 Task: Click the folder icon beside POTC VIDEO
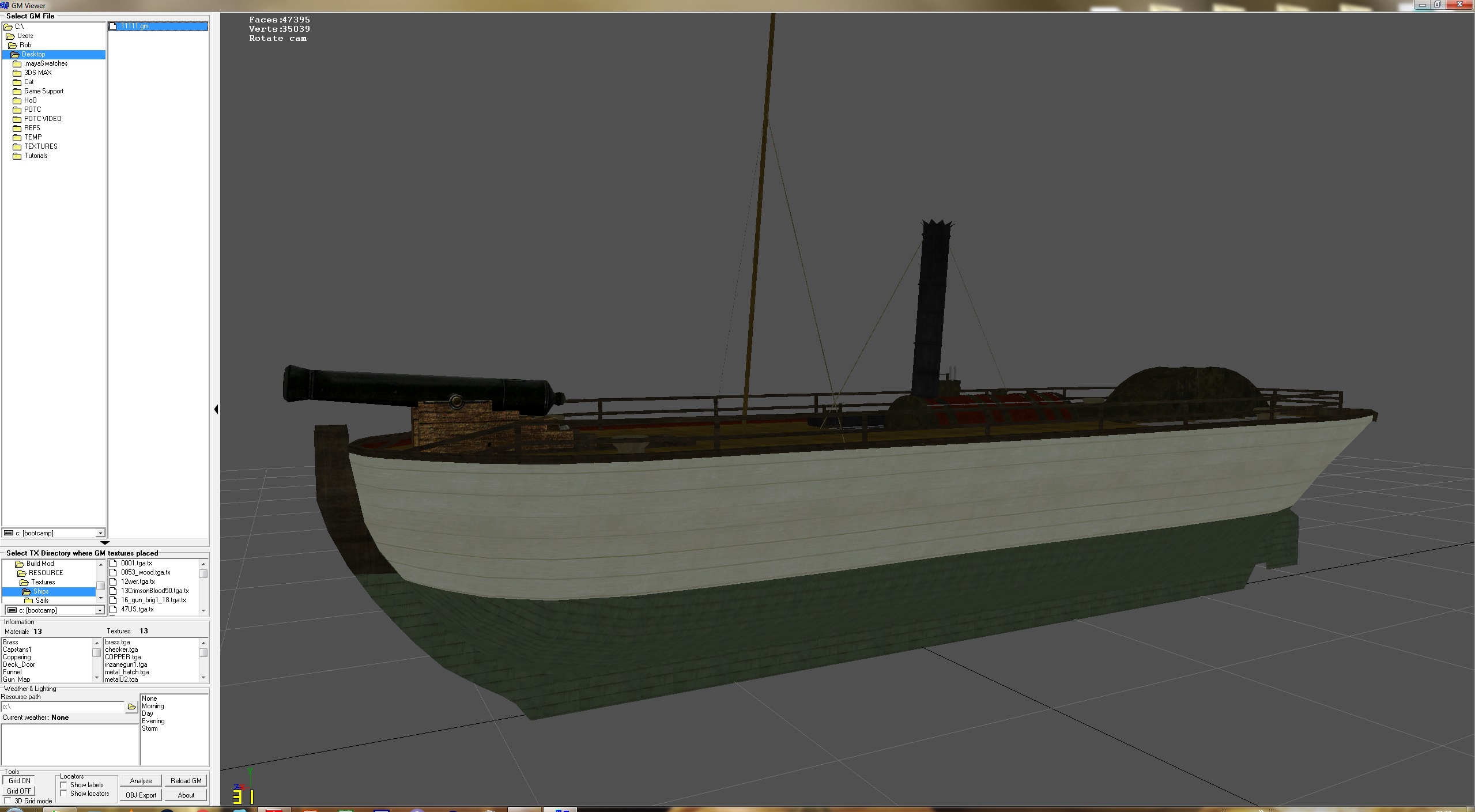17,119
